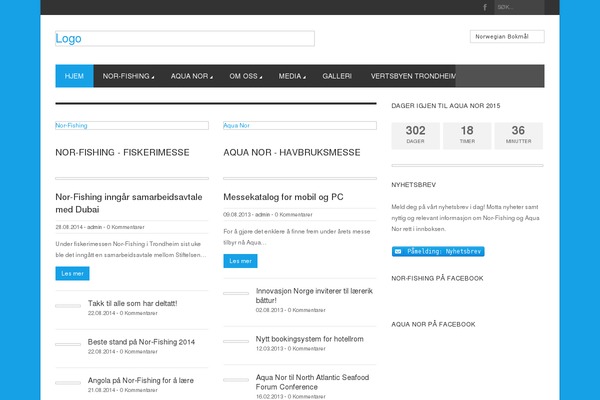Click the NOR-FISHING - FISKERIMESSE heading
Screen dimensions: 600x400
coord(122,152)
